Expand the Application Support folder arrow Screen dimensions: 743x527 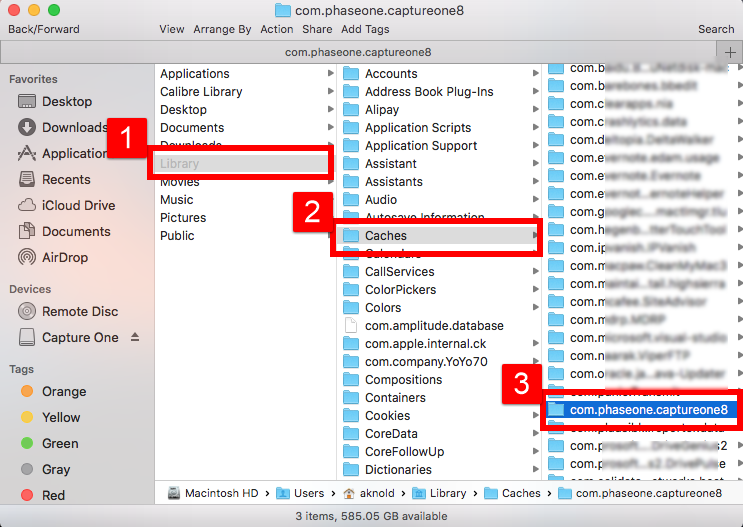coord(535,146)
